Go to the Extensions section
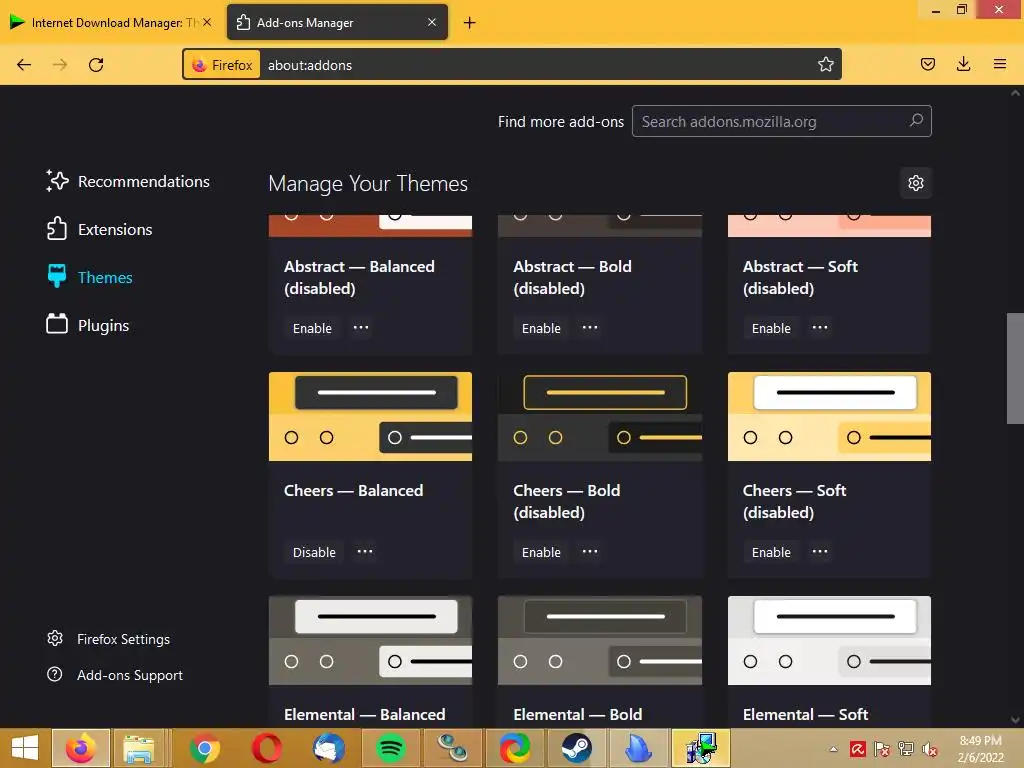Image resolution: width=1024 pixels, height=768 pixels. (x=115, y=230)
